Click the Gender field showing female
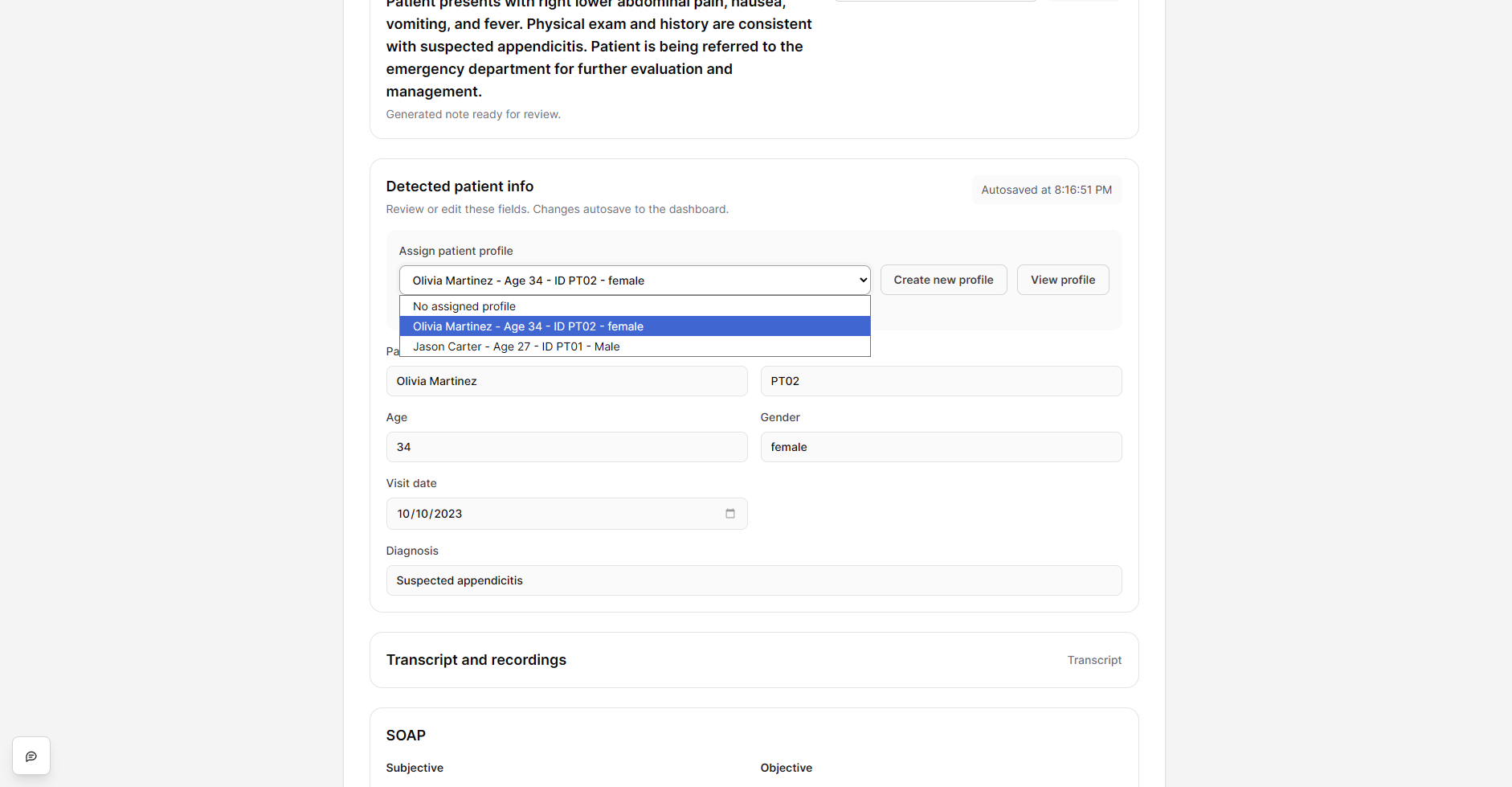This screenshot has height=787, width=1512. coord(940,447)
